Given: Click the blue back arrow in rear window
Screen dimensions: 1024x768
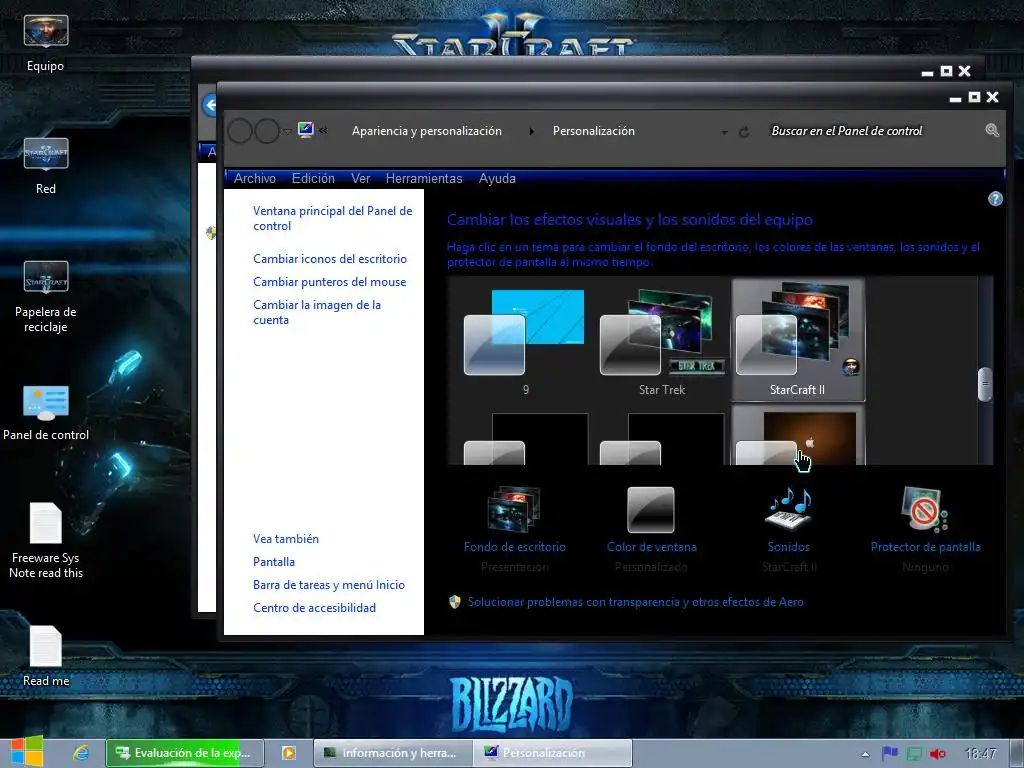Looking at the screenshot, I should point(210,105).
